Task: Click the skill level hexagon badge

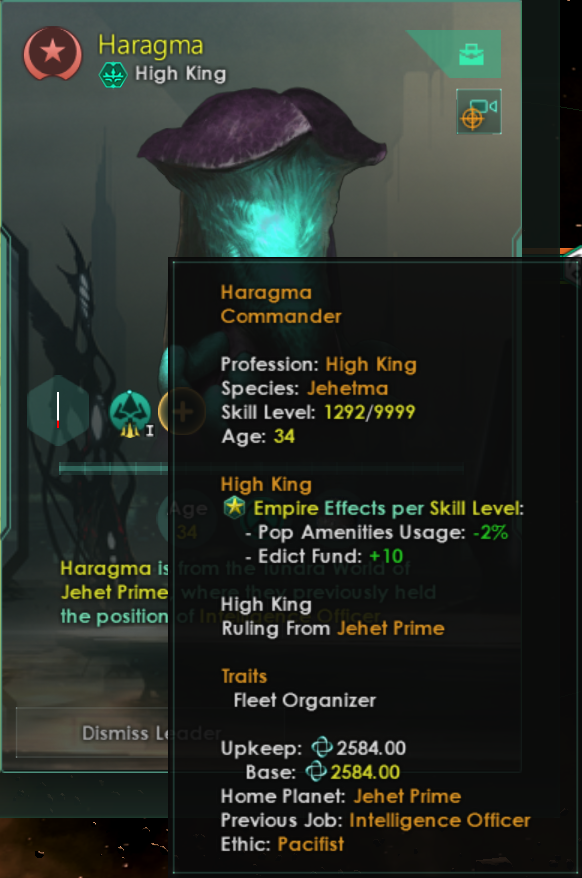Action: [58, 410]
